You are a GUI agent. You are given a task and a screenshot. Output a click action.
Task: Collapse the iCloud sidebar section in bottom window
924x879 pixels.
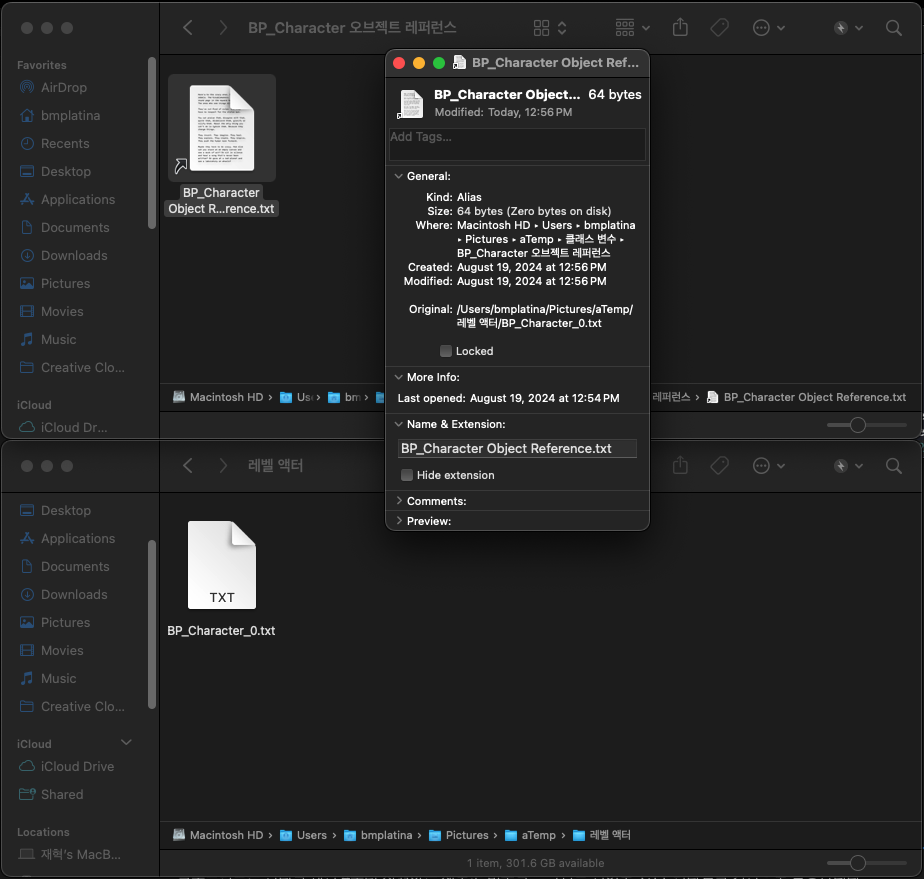pos(126,743)
